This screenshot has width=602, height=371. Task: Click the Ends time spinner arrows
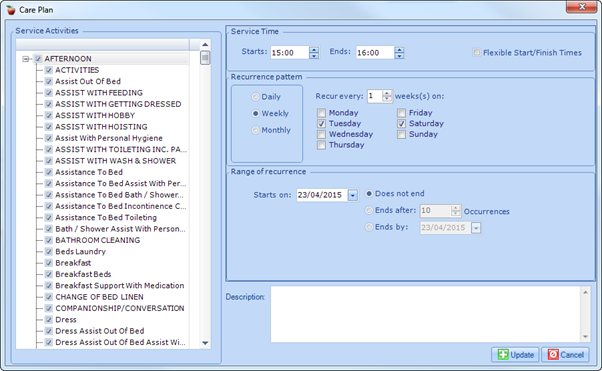point(399,53)
